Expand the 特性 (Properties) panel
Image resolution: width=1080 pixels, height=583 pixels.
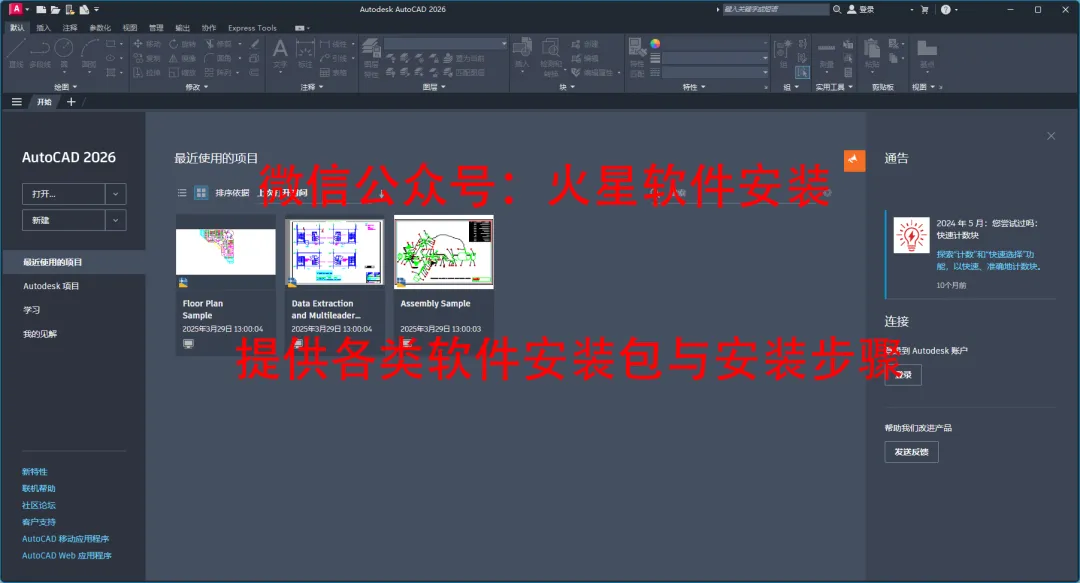[694, 87]
